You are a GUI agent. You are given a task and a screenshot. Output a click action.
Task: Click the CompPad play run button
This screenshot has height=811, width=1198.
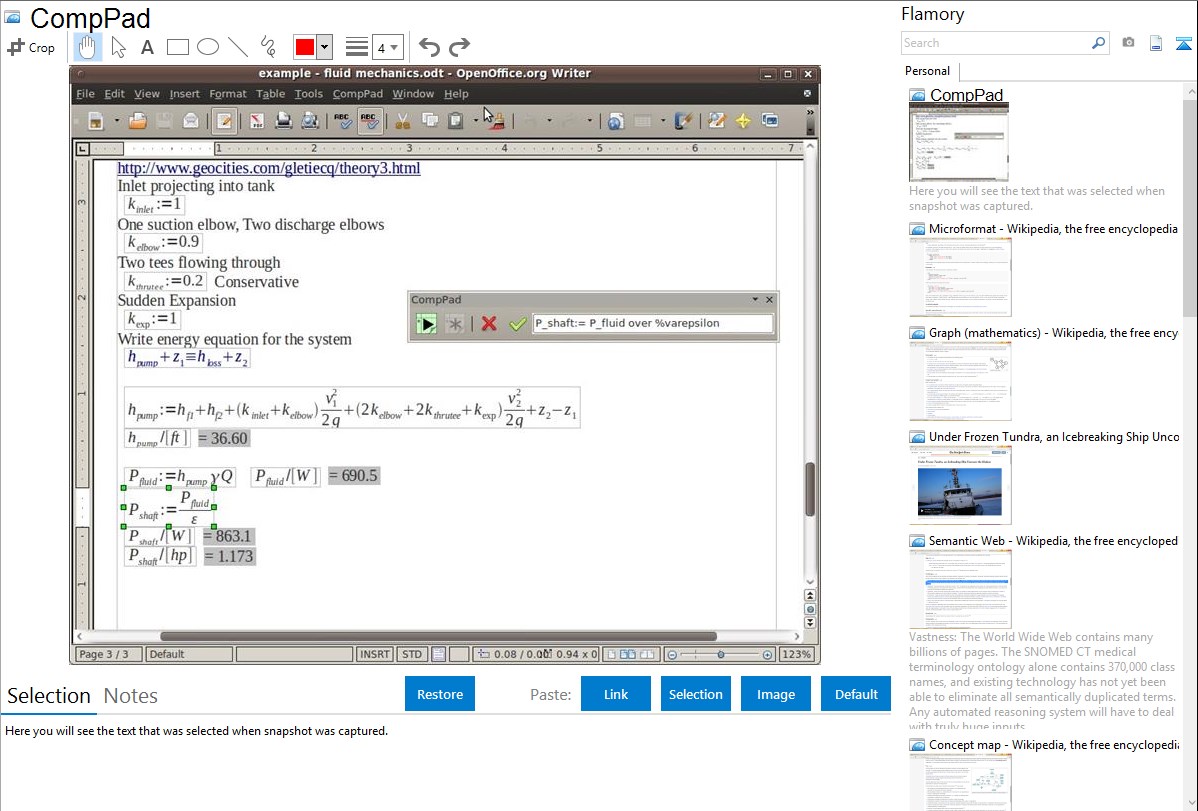[426, 323]
